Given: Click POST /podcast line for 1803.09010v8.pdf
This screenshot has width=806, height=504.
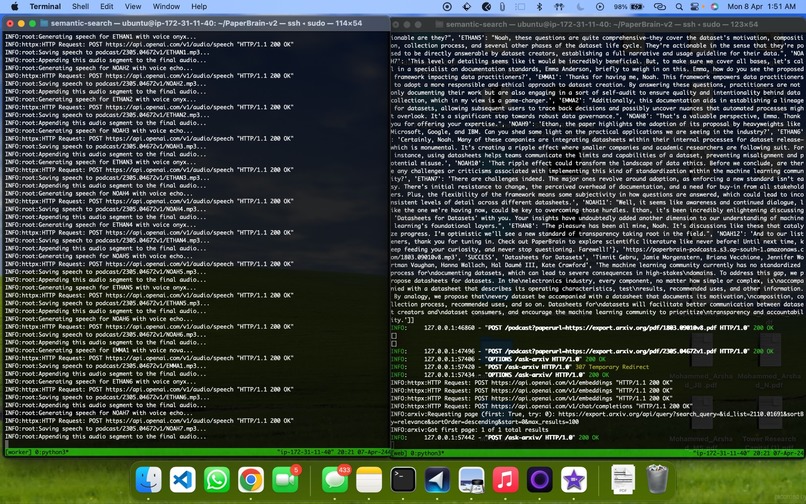Looking at the screenshot, I should 582,328.
